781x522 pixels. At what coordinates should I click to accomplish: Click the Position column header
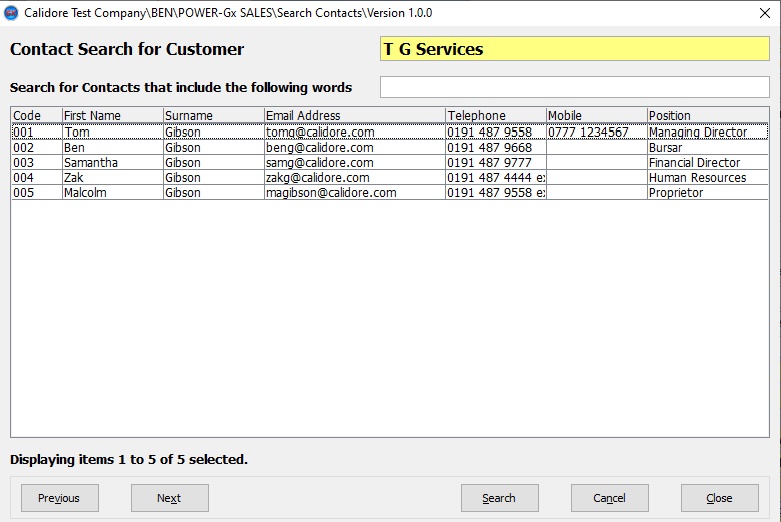[707, 115]
